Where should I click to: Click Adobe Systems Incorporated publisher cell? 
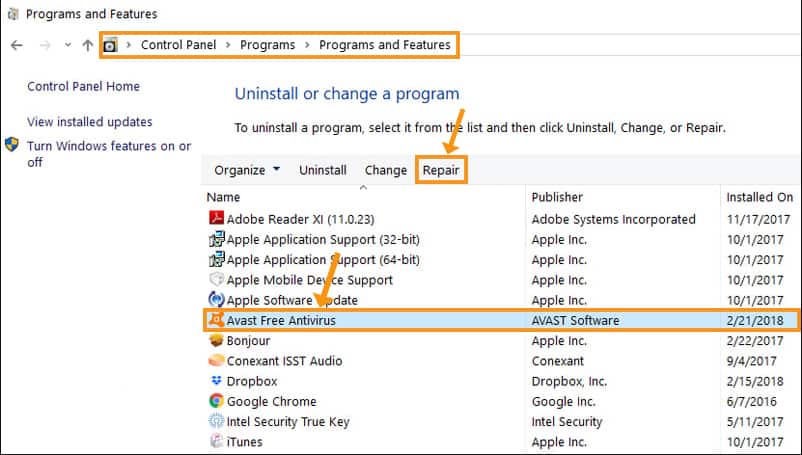point(613,219)
